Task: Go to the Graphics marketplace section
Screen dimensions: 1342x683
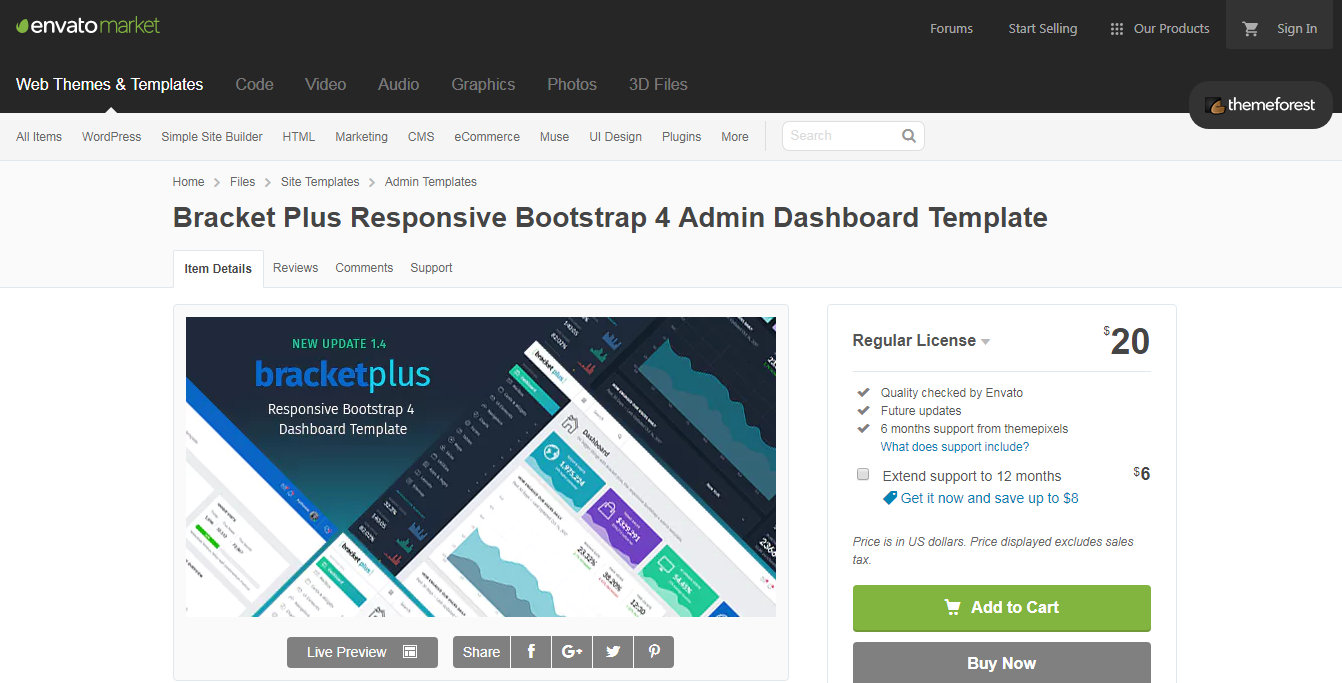Action: coord(483,85)
